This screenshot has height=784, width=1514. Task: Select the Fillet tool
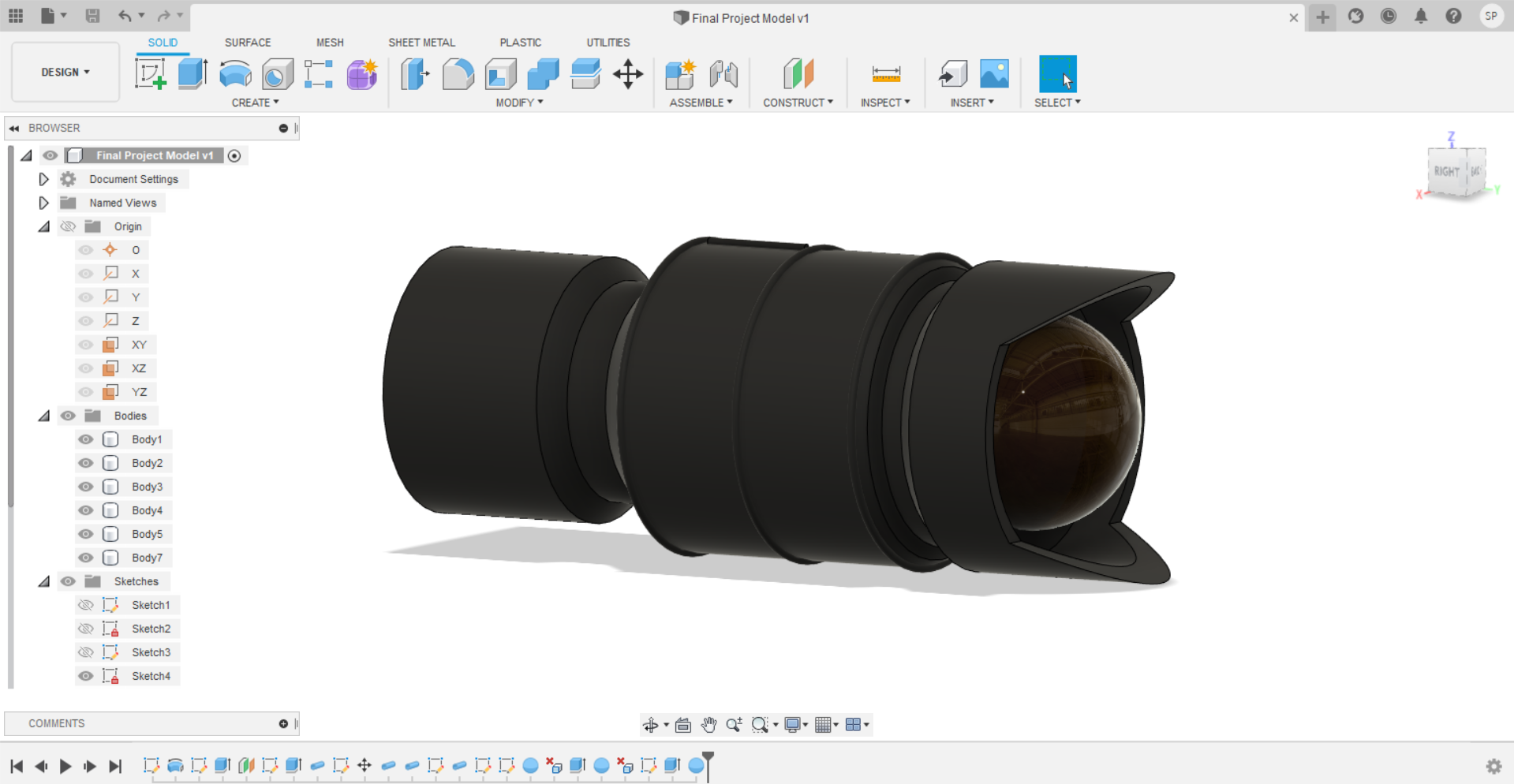pos(458,74)
